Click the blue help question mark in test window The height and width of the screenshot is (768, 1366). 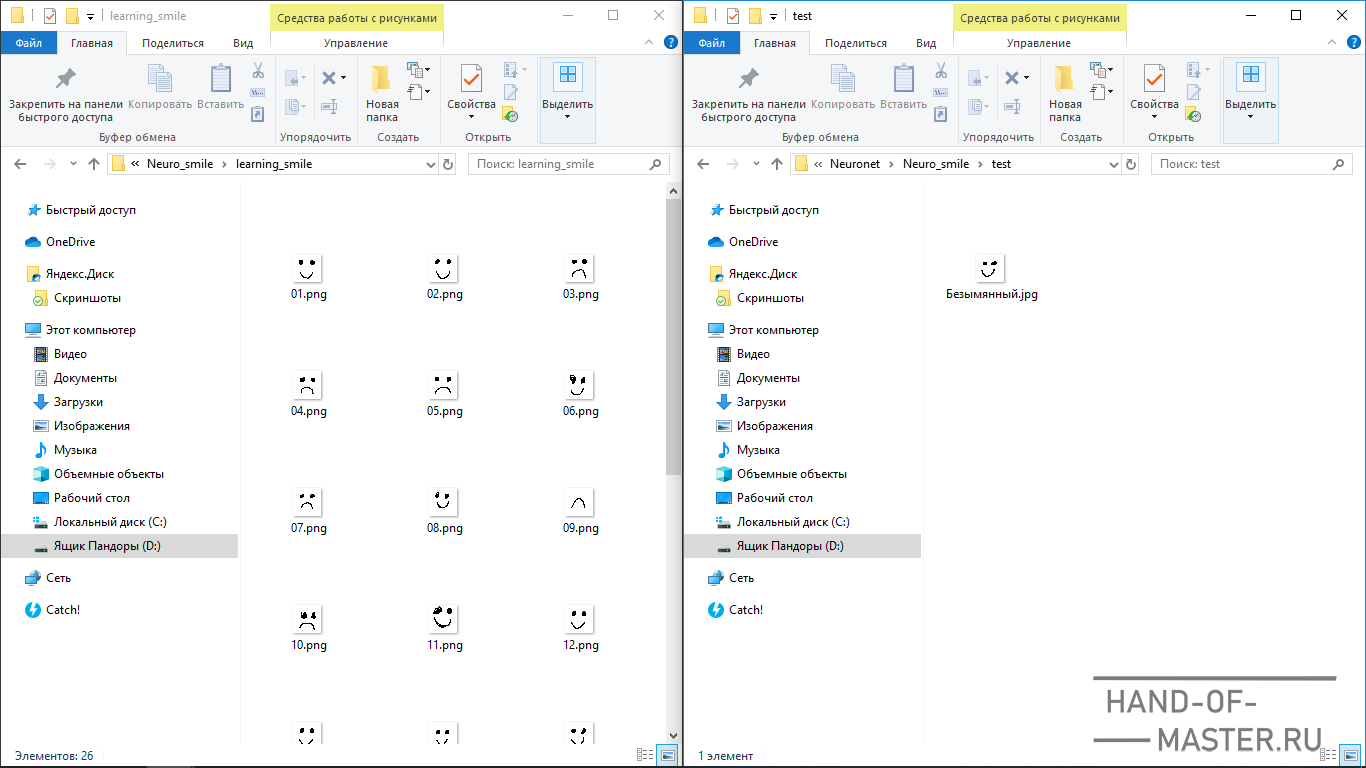coord(1354,42)
